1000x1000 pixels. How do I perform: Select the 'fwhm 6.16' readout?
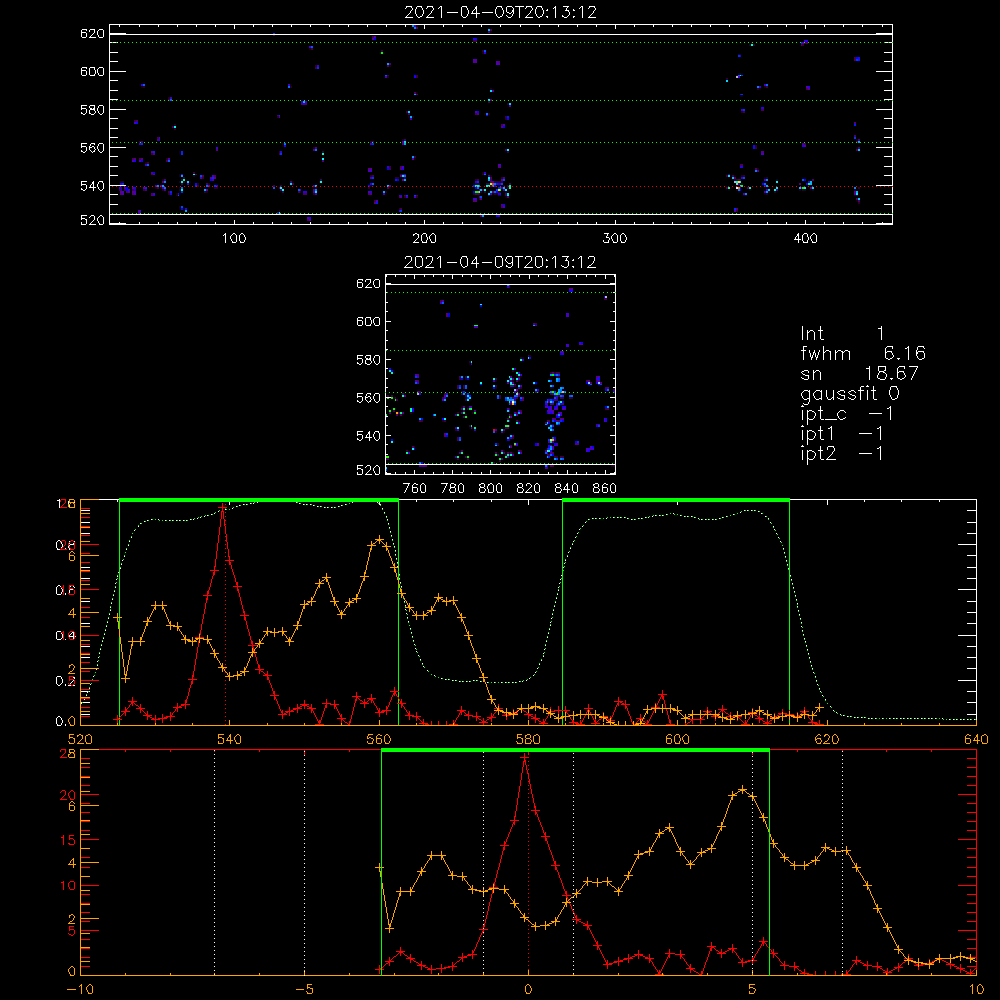(863, 353)
